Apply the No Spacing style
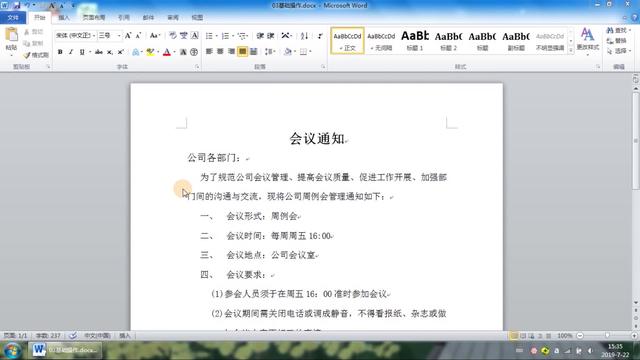The height and width of the screenshot is (360, 640). point(381,41)
